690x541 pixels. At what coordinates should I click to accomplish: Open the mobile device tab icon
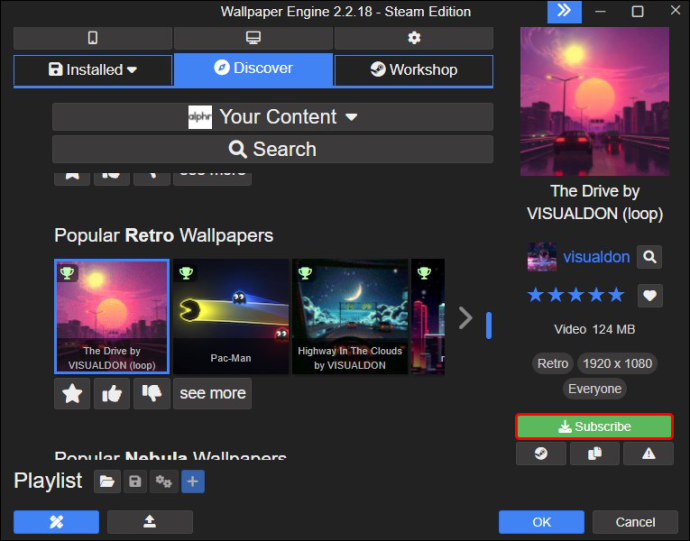coord(92,38)
